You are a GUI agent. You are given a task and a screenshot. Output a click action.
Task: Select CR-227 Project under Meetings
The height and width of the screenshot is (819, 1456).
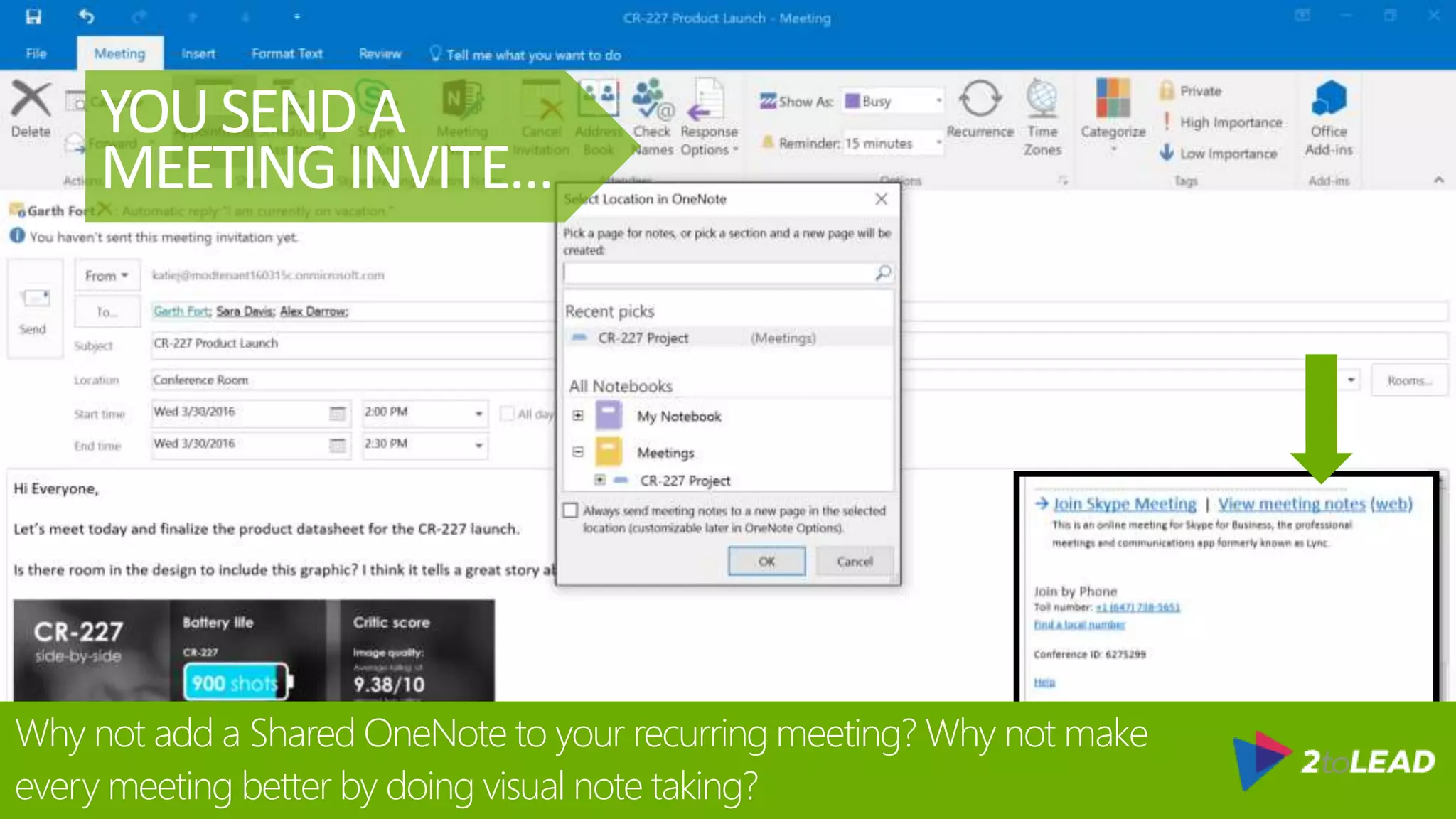[x=685, y=481]
